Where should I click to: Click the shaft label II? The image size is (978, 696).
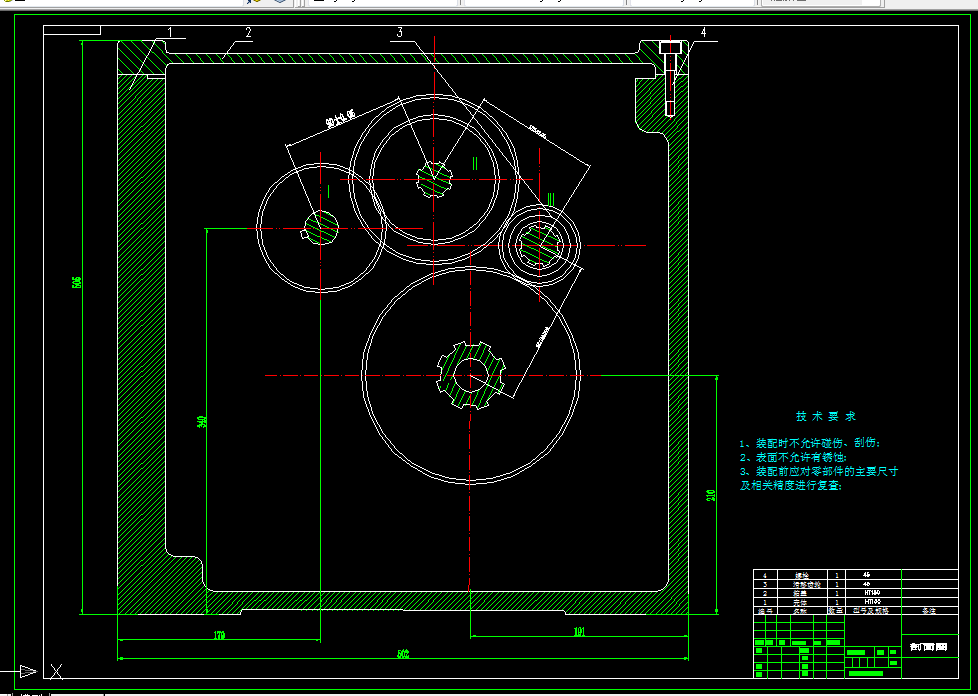475,163
